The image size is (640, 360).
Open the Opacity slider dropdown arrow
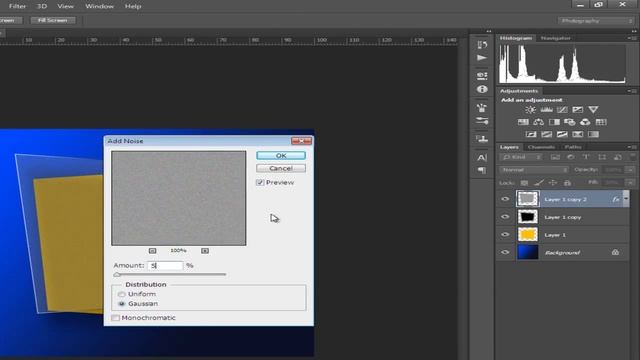click(631, 169)
